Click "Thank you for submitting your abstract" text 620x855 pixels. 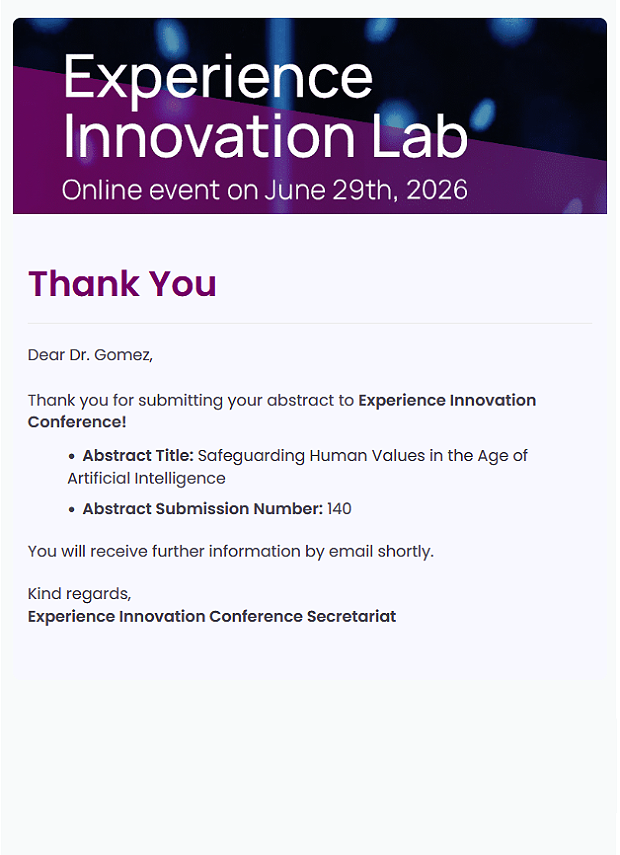pyautogui.click(x=190, y=401)
